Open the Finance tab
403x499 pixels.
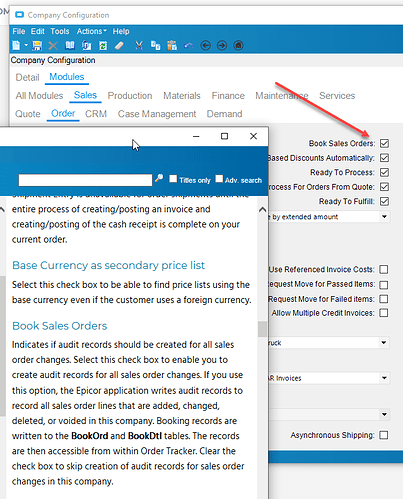click(x=228, y=96)
